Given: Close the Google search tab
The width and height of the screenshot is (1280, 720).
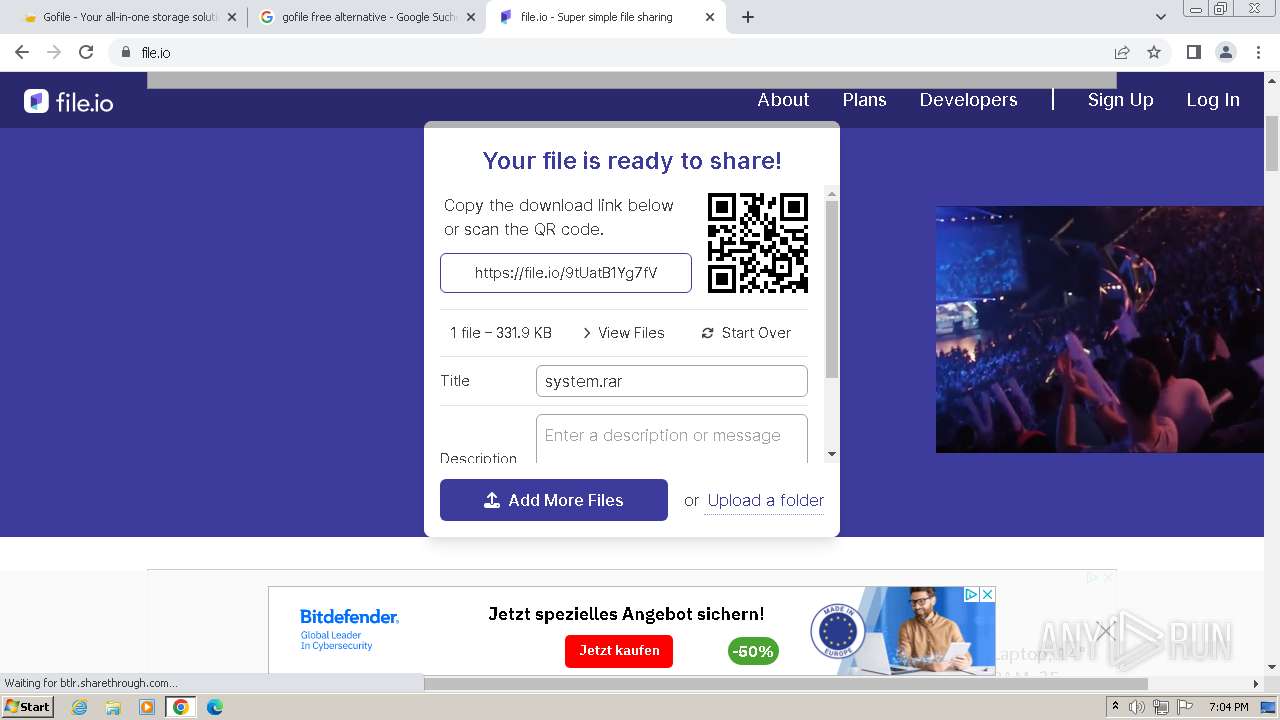Looking at the screenshot, I should pos(471,17).
